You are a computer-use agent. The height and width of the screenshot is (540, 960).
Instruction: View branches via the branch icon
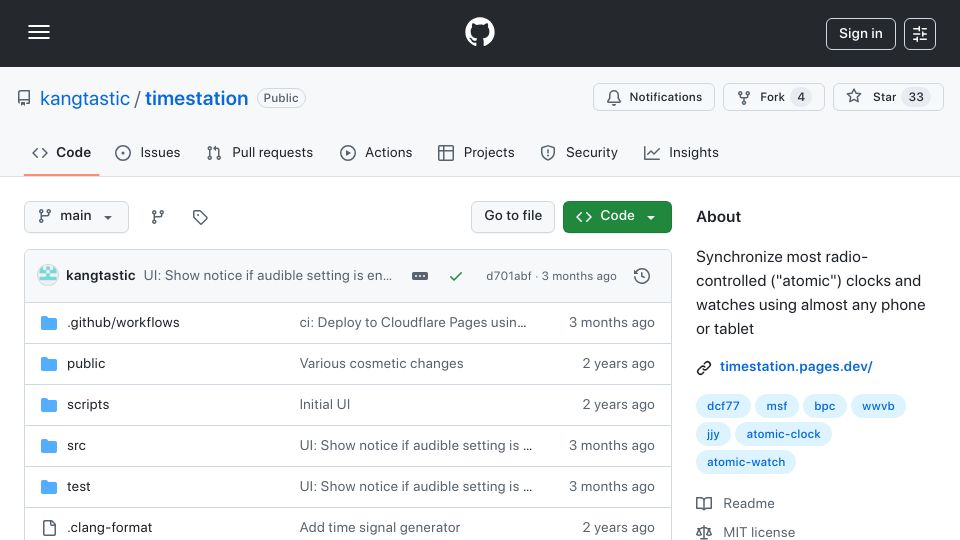(158, 217)
